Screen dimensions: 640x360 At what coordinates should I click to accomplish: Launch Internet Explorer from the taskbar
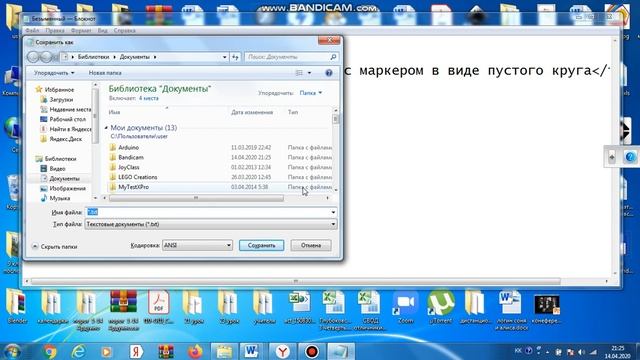78,351
